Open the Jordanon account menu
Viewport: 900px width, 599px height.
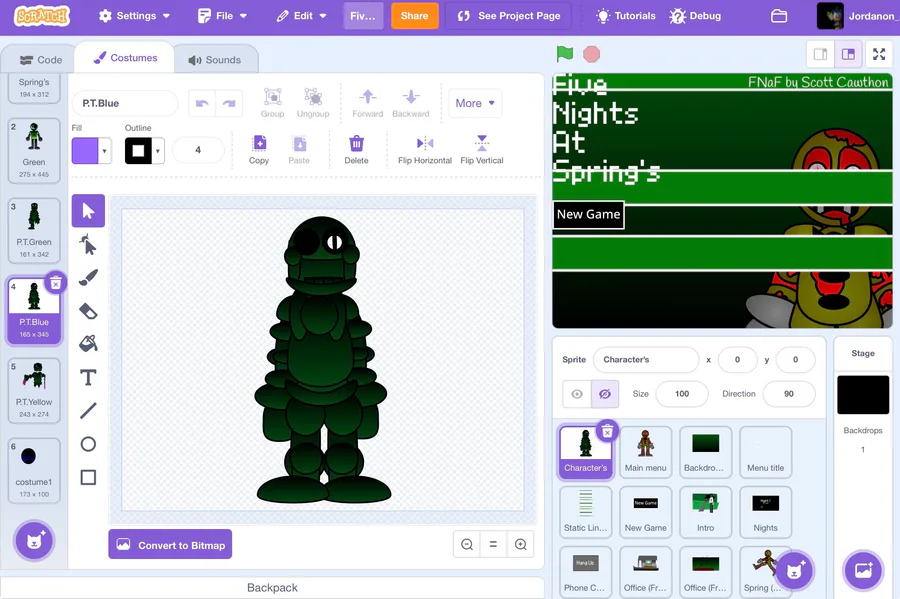tap(858, 16)
